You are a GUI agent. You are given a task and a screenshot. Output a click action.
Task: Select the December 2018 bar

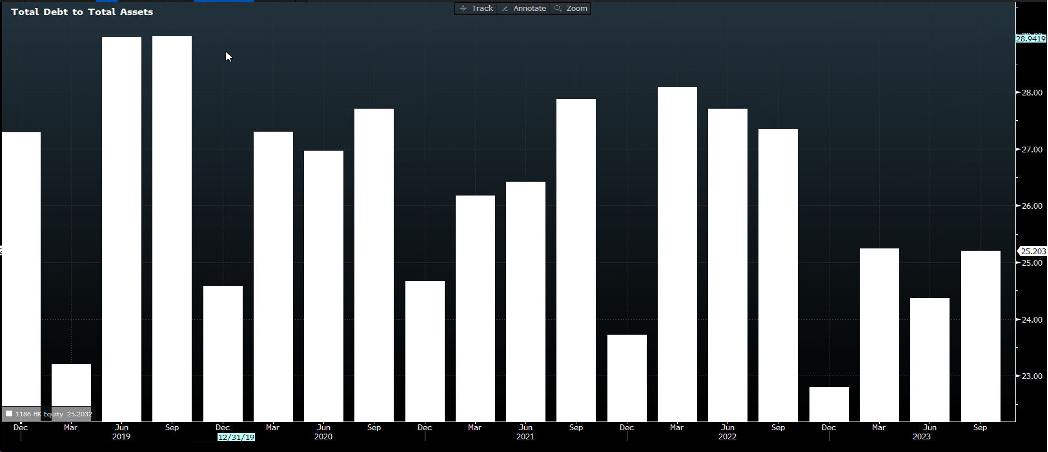tap(21, 276)
